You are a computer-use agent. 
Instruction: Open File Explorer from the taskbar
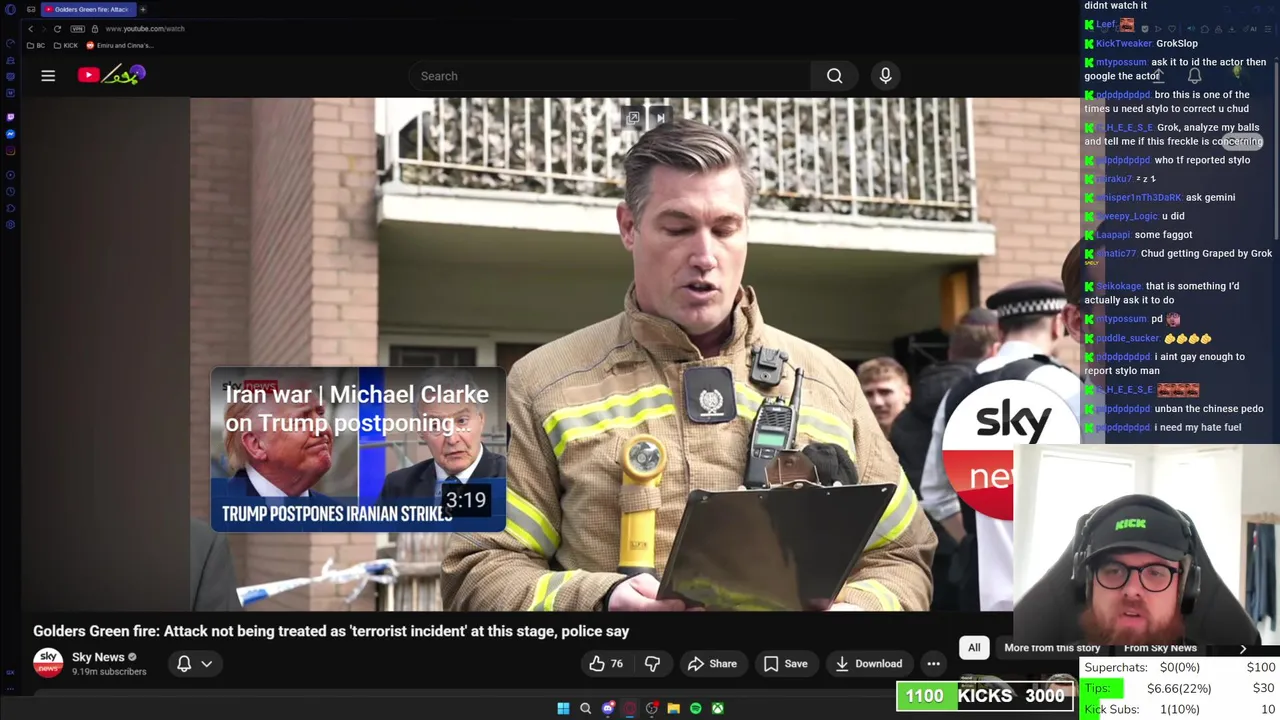point(673,708)
